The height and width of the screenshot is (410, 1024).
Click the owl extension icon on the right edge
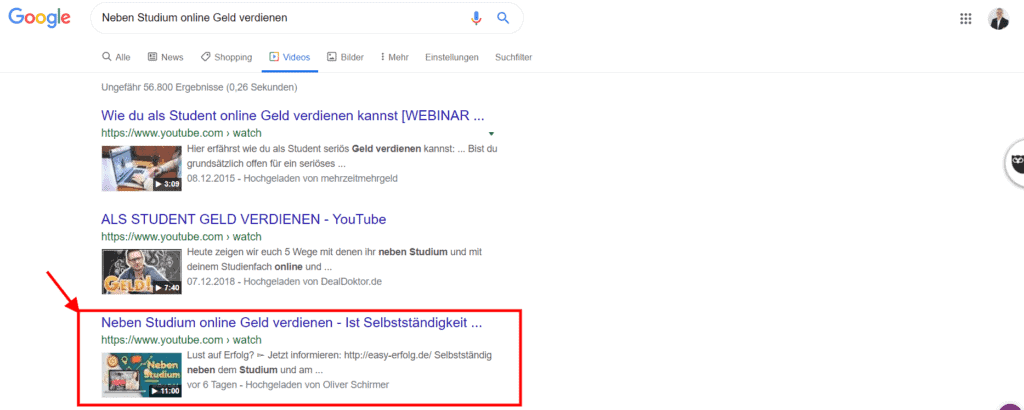pos(1016,163)
